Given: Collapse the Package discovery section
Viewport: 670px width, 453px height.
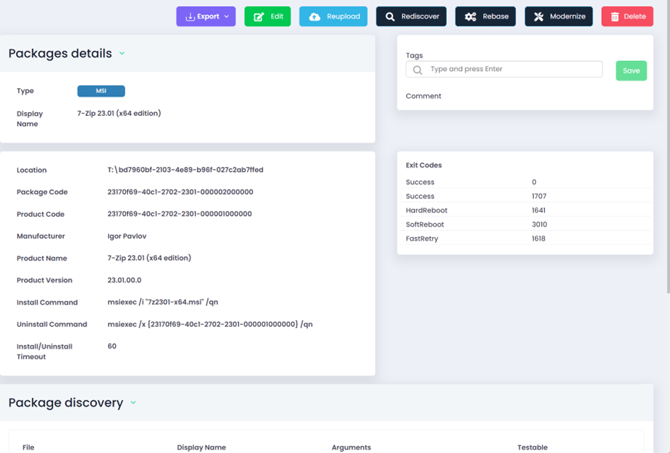Looking at the screenshot, I should click(133, 403).
